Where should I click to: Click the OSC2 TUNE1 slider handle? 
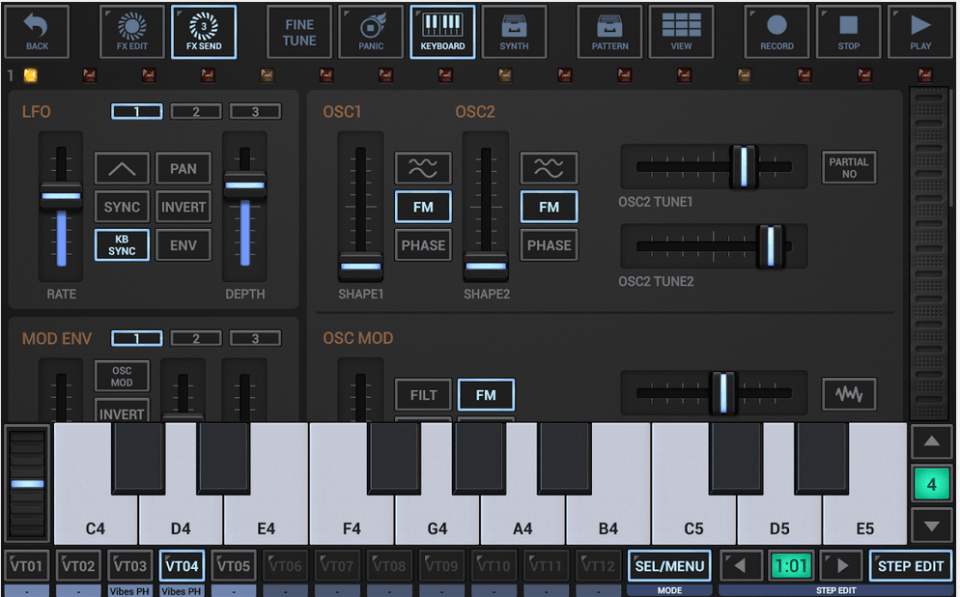click(x=744, y=166)
